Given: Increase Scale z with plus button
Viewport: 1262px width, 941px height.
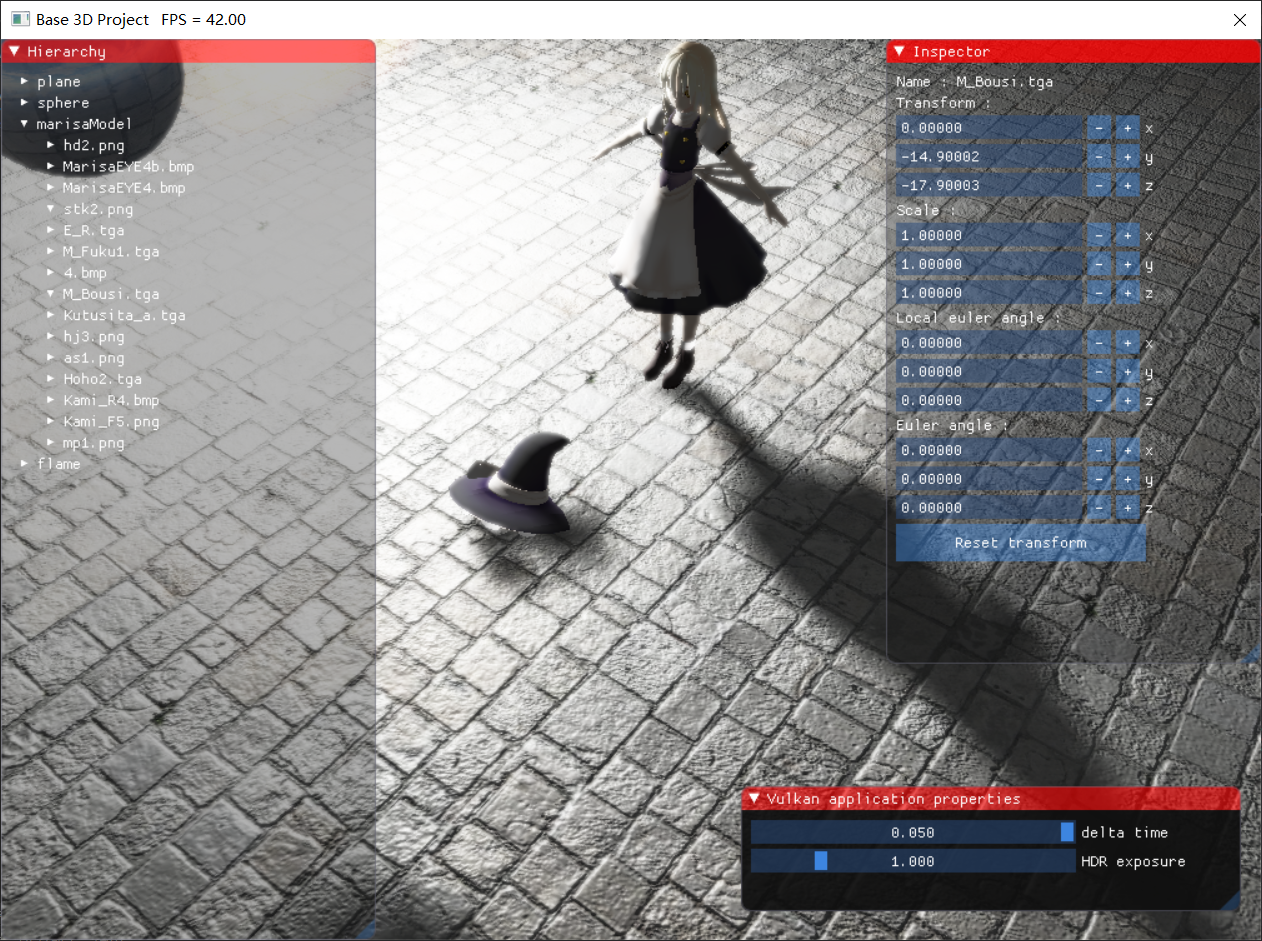Looking at the screenshot, I should point(1127,293).
